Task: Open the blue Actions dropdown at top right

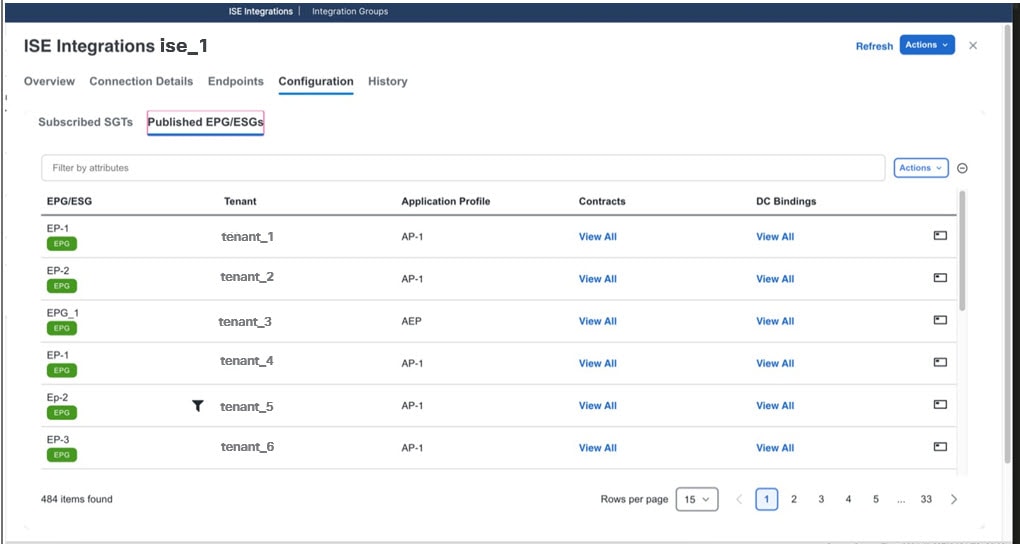Action: point(927,45)
